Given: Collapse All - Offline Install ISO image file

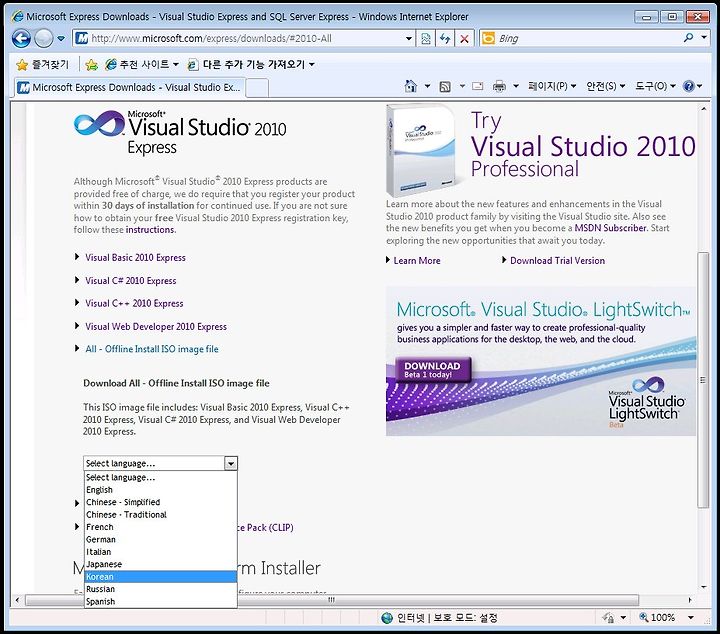Looking at the screenshot, I should pos(152,349).
